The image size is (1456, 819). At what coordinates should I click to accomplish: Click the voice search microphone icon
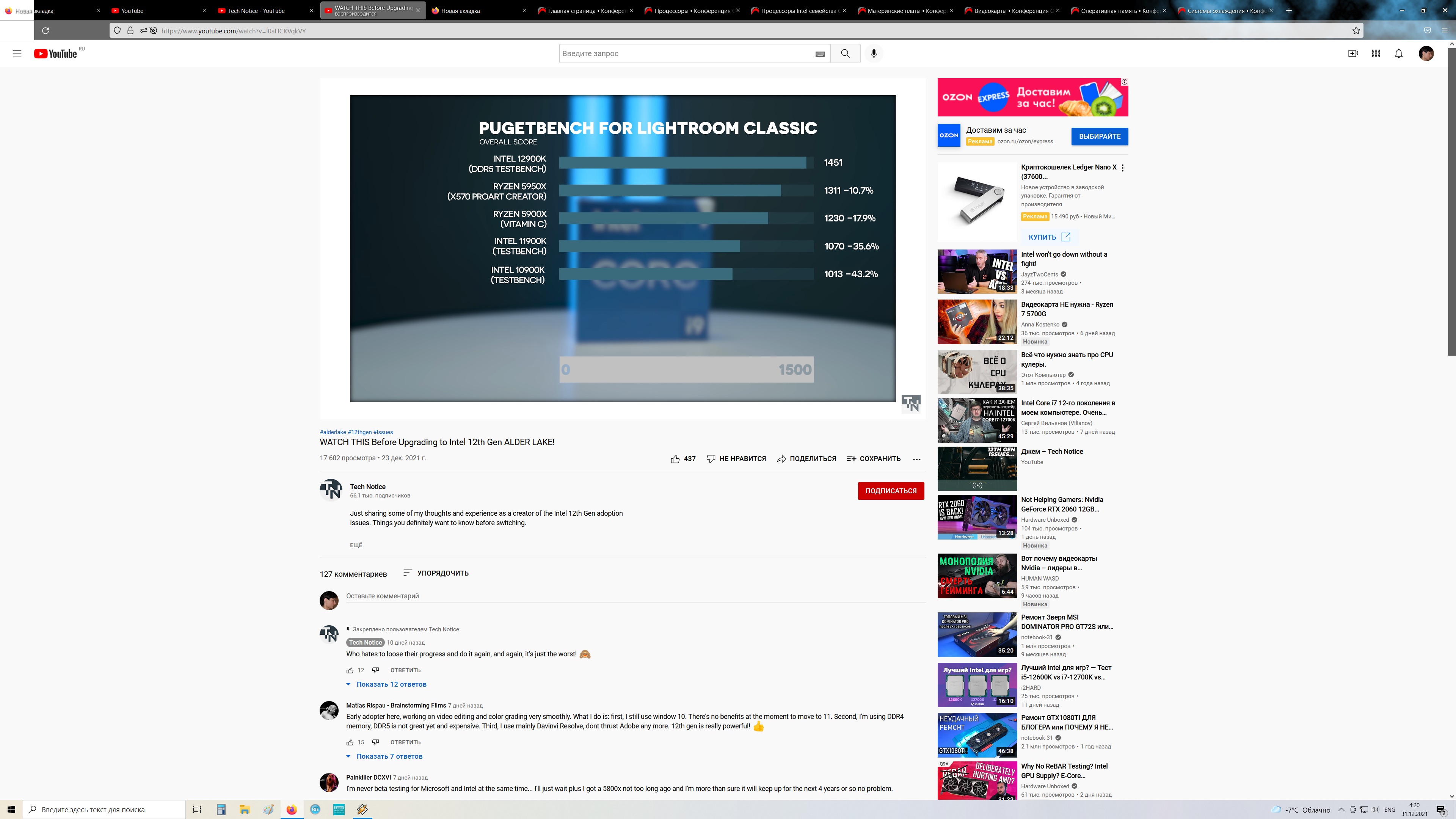874,53
